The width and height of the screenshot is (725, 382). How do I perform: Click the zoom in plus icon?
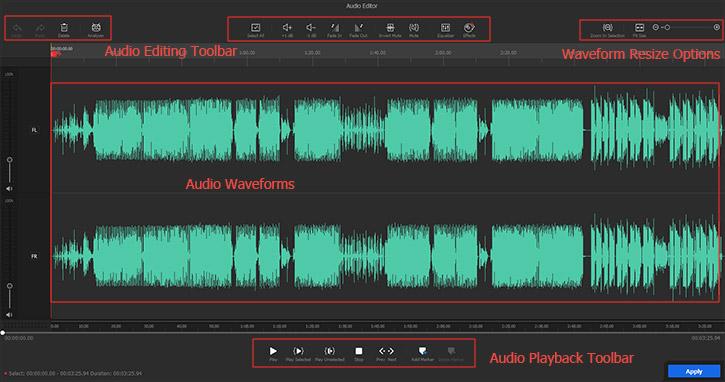pos(717,27)
